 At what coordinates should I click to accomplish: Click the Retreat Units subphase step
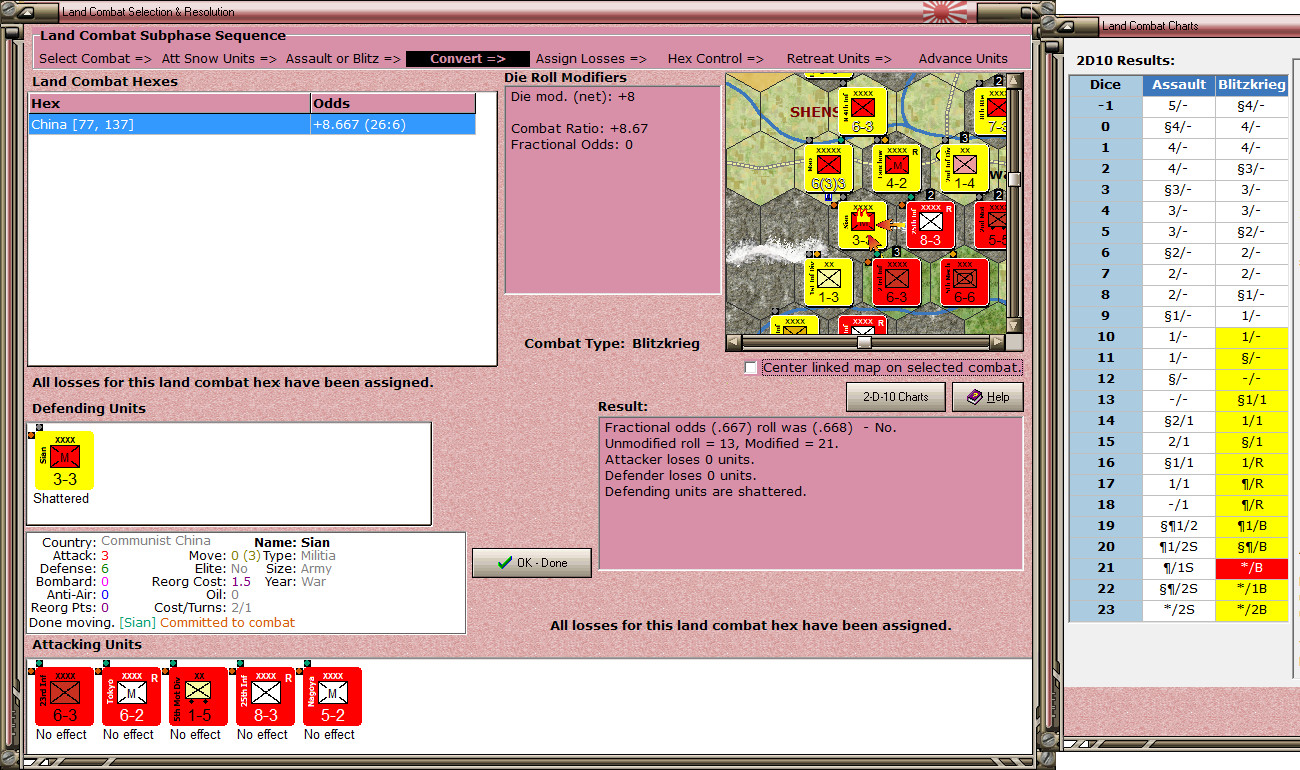pyautogui.click(x=839, y=59)
